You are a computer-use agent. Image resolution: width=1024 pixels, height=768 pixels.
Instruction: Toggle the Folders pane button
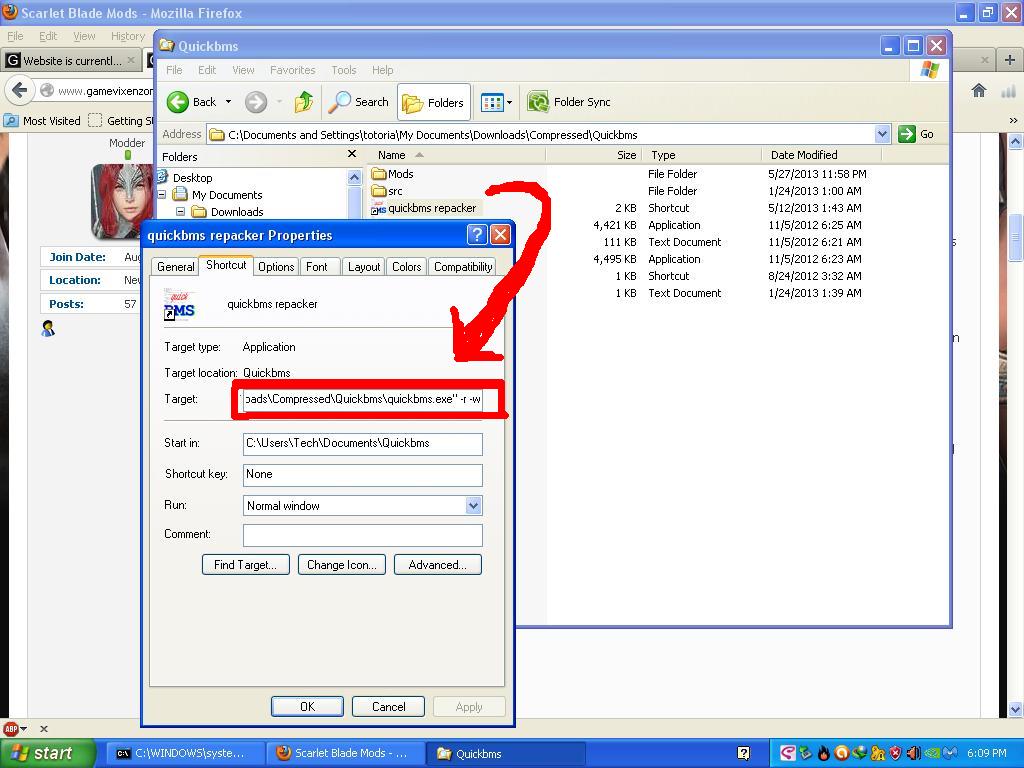click(434, 102)
